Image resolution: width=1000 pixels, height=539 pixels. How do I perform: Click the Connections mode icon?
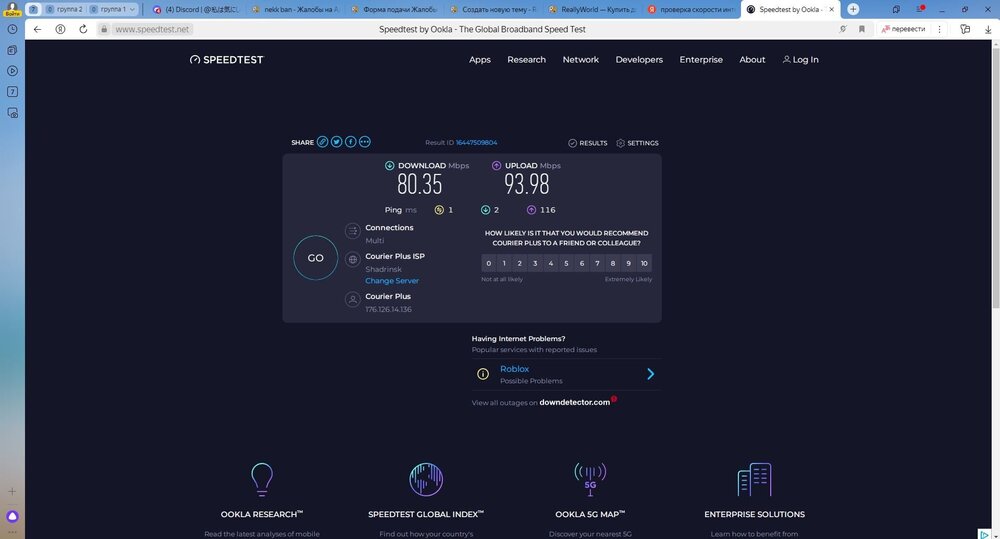(x=353, y=231)
